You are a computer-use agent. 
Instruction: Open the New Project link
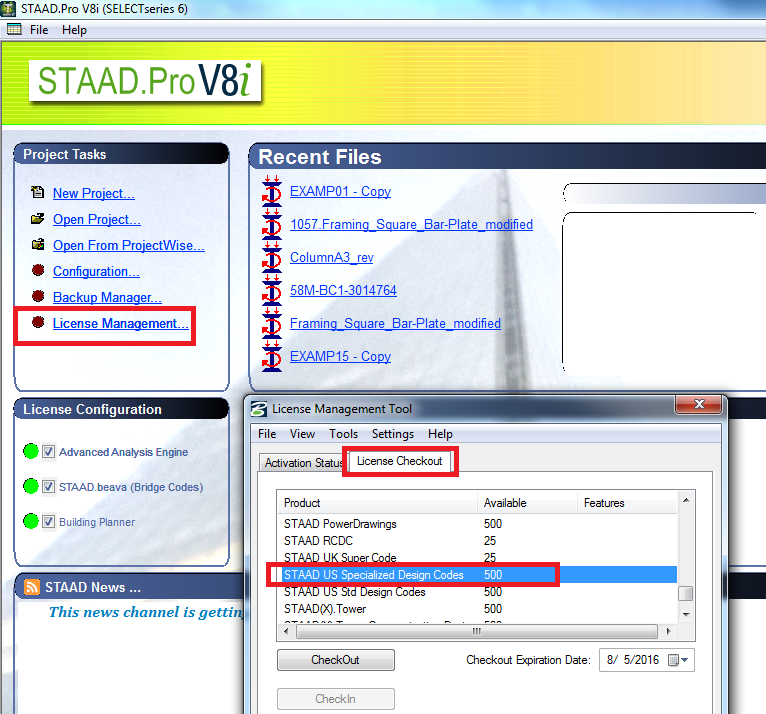click(94, 193)
